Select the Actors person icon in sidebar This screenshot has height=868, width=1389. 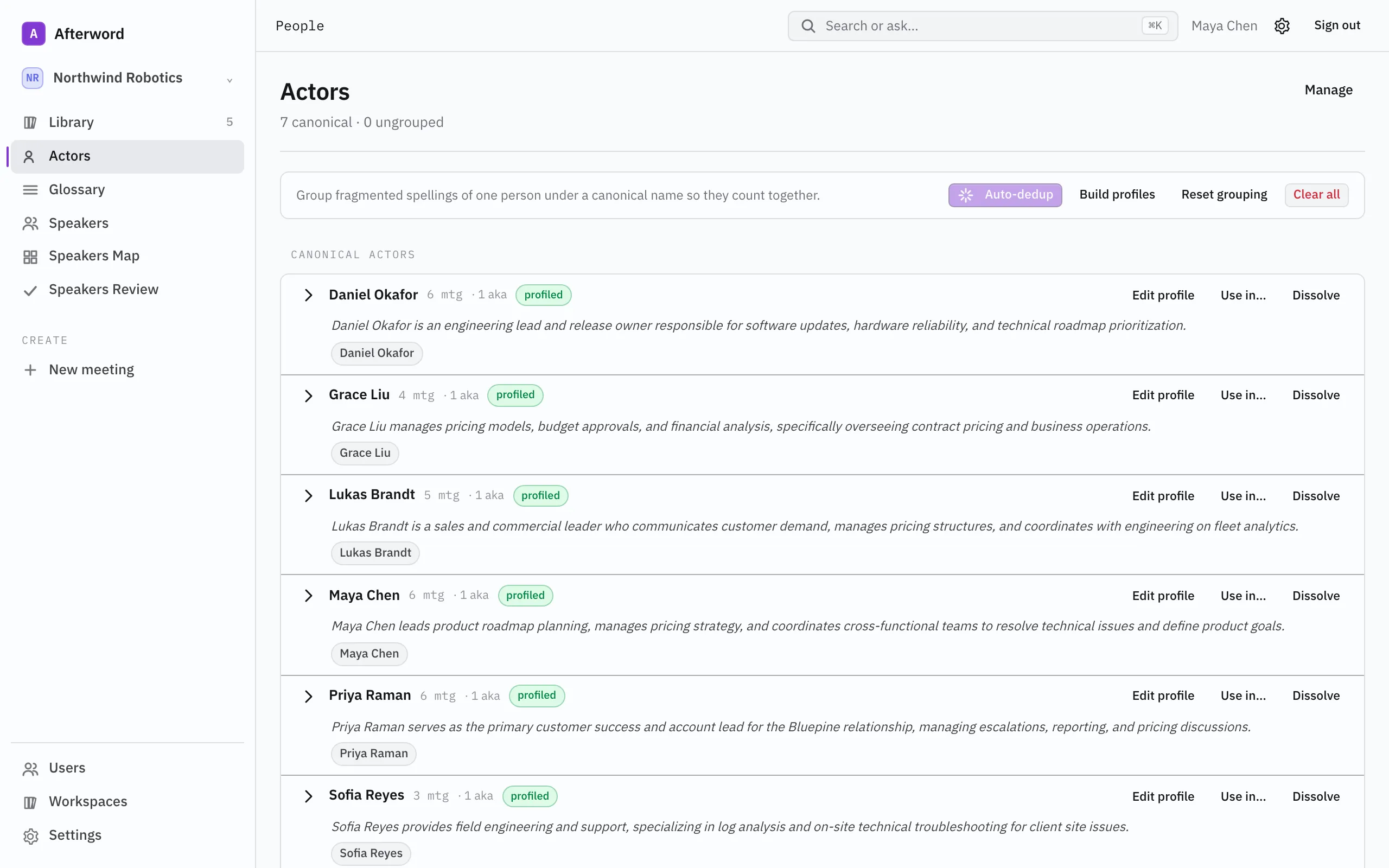pyautogui.click(x=29, y=156)
